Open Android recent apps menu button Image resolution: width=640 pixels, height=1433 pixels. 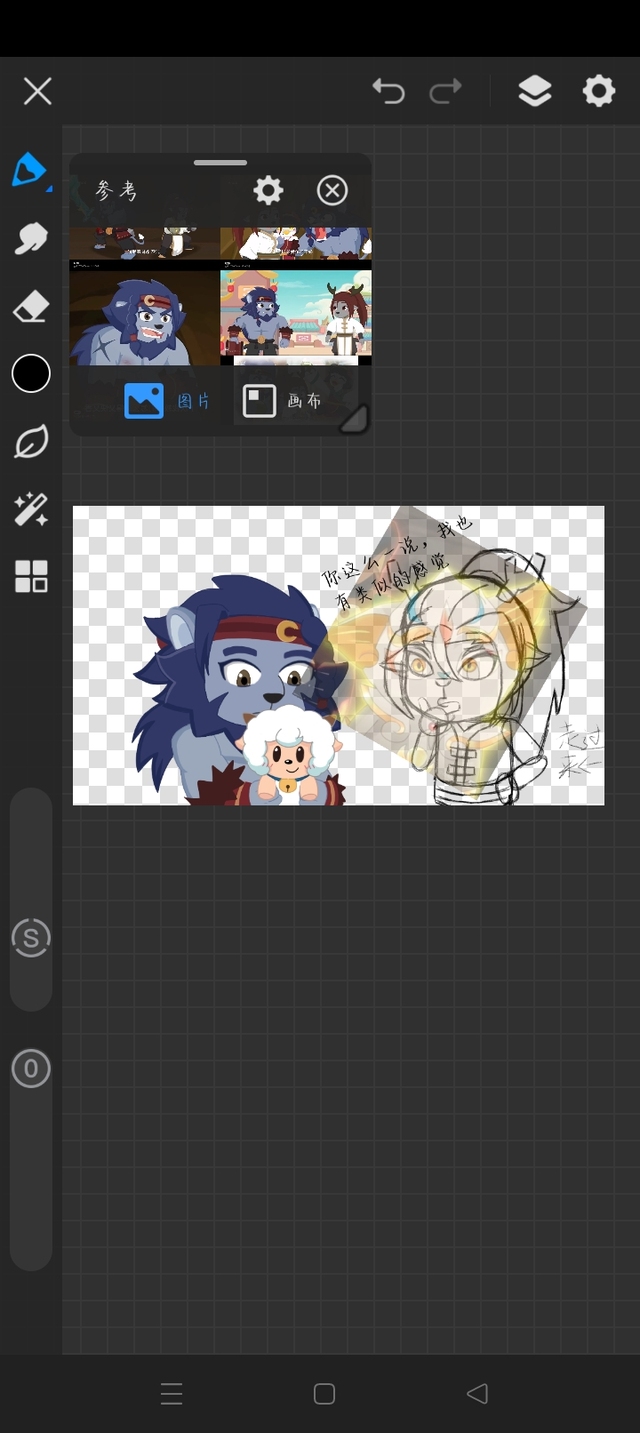(x=172, y=1394)
